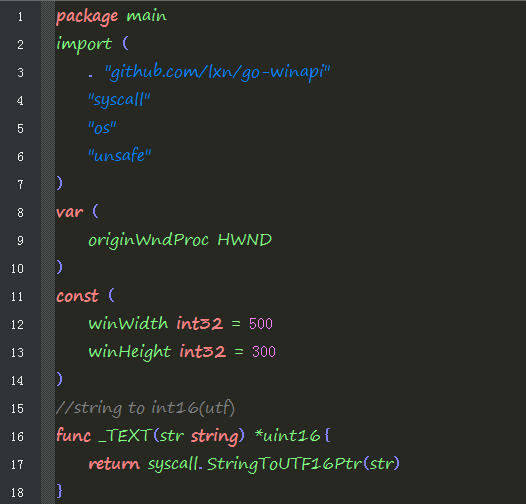Click the closing parenthesis on line 14
The height and width of the screenshot is (504, 526).
pyautogui.click(x=59, y=379)
